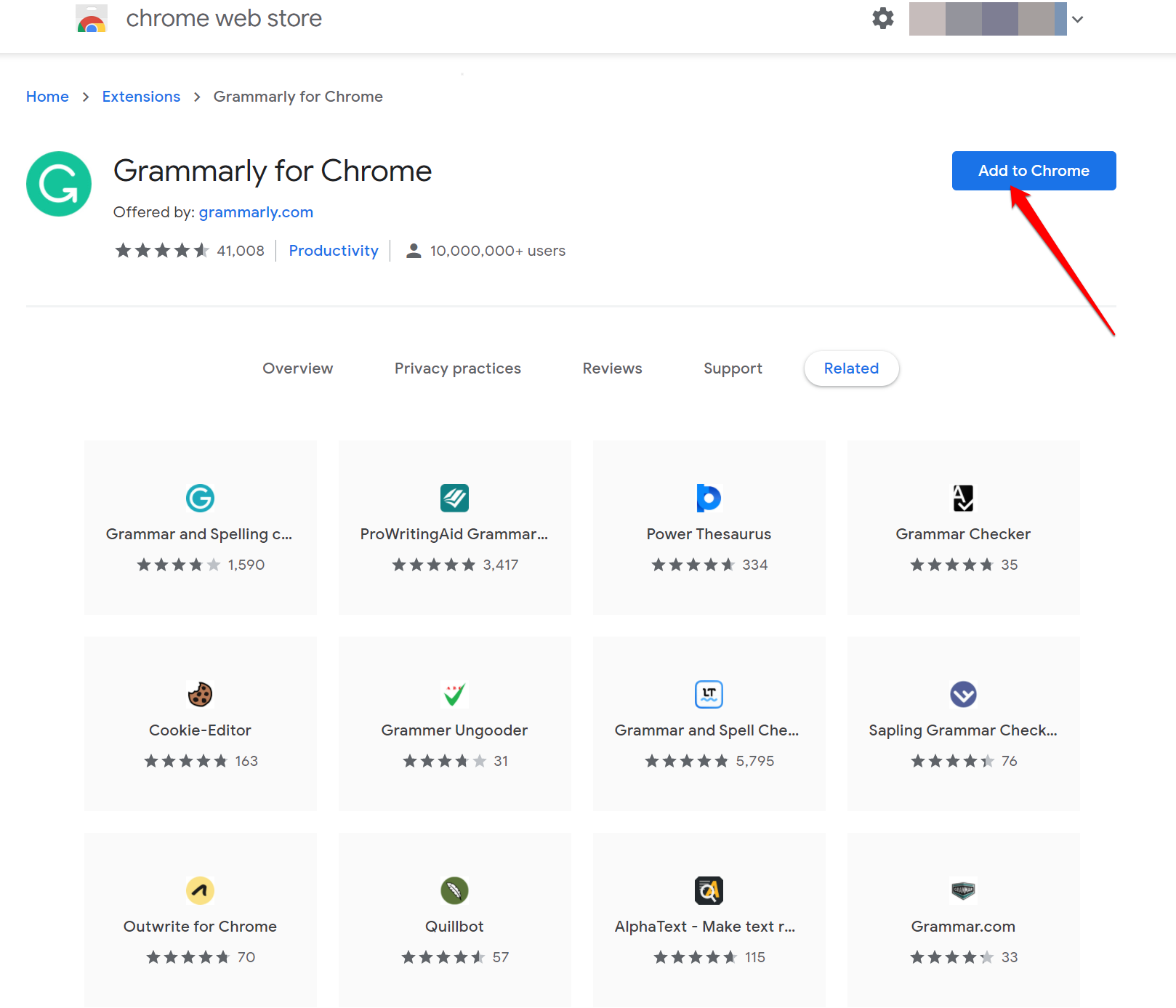Viewport: 1176px width, 1008px height.
Task: Click the Power Thesaurus 334 star rating
Action: coord(709,565)
